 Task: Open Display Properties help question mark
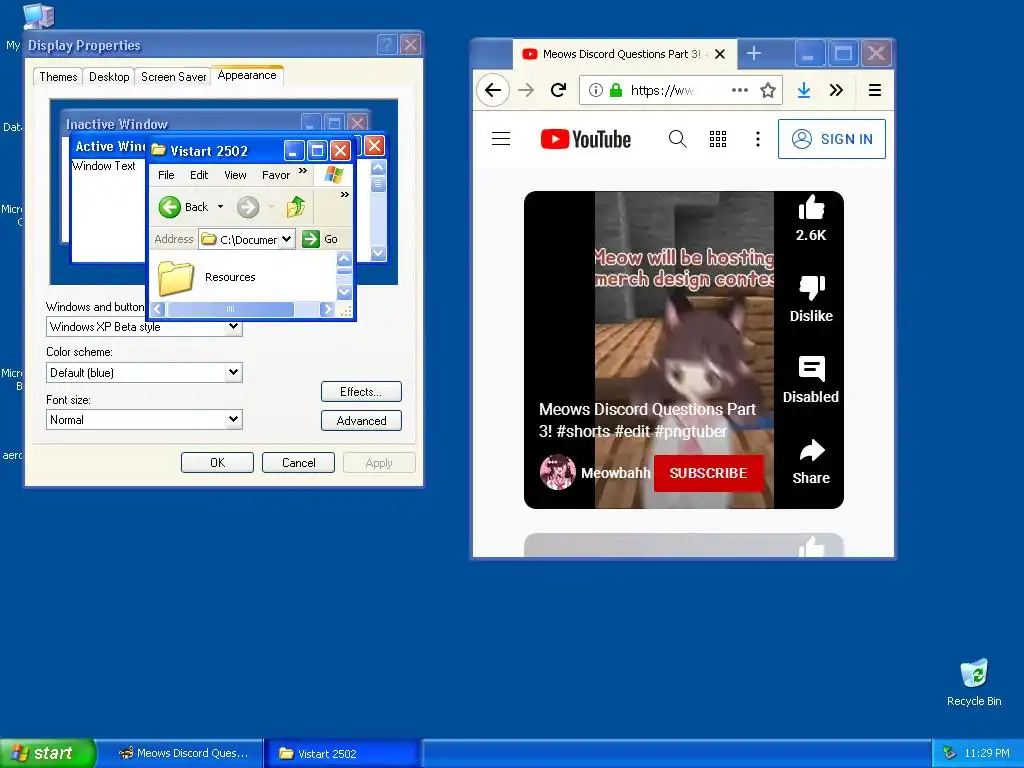click(x=387, y=45)
